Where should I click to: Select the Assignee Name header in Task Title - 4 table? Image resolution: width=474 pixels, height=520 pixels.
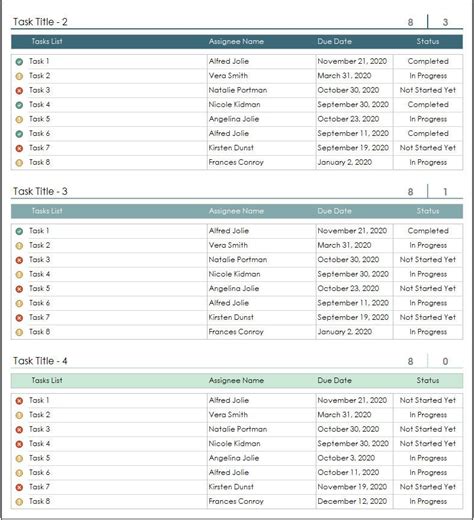coord(236,380)
